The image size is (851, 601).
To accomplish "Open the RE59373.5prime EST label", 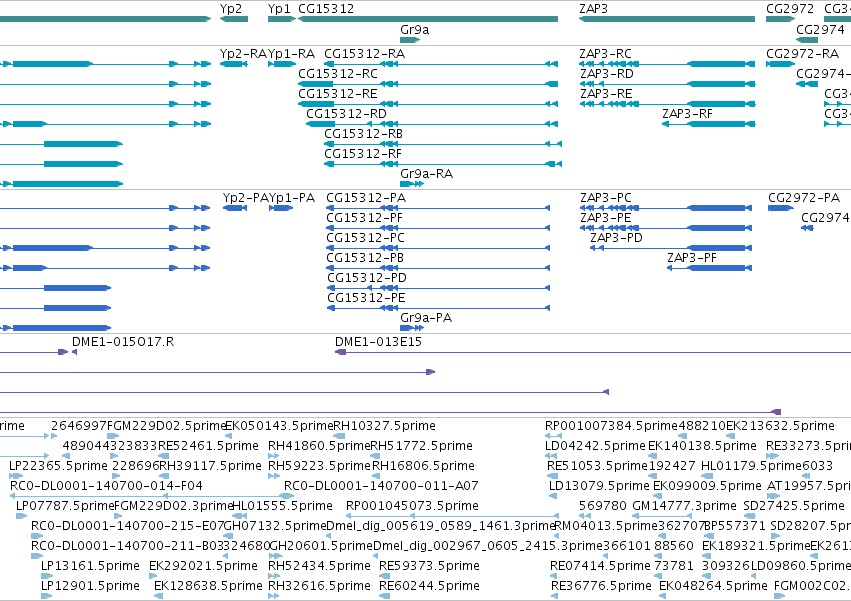I will tap(429, 566).
